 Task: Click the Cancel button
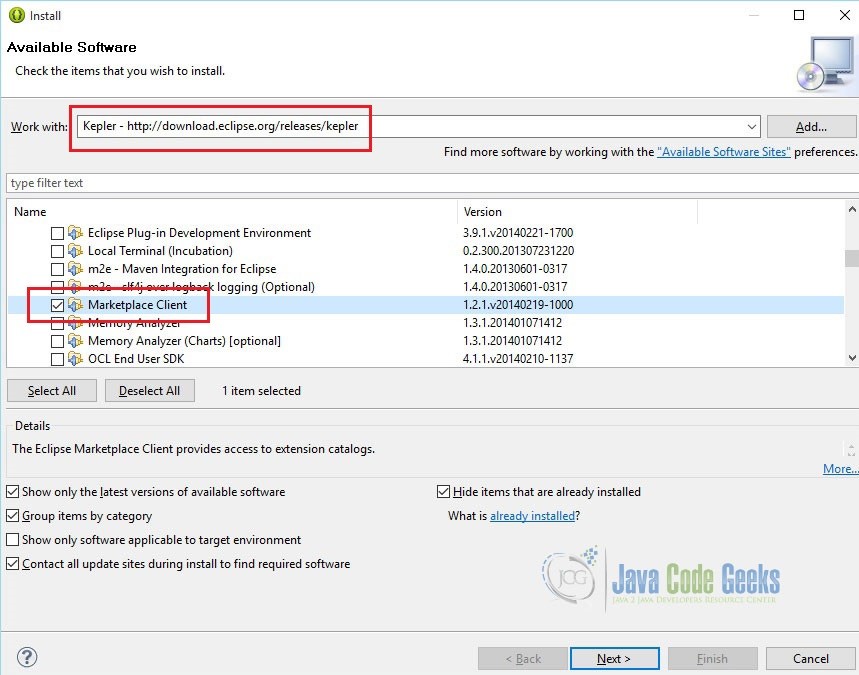(x=811, y=659)
